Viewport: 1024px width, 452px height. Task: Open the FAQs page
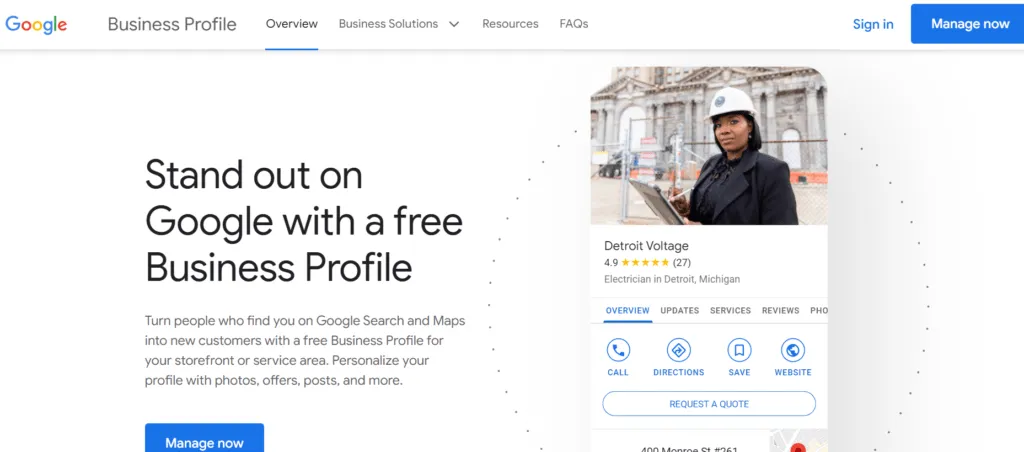pyautogui.click(x=573, y=24)
